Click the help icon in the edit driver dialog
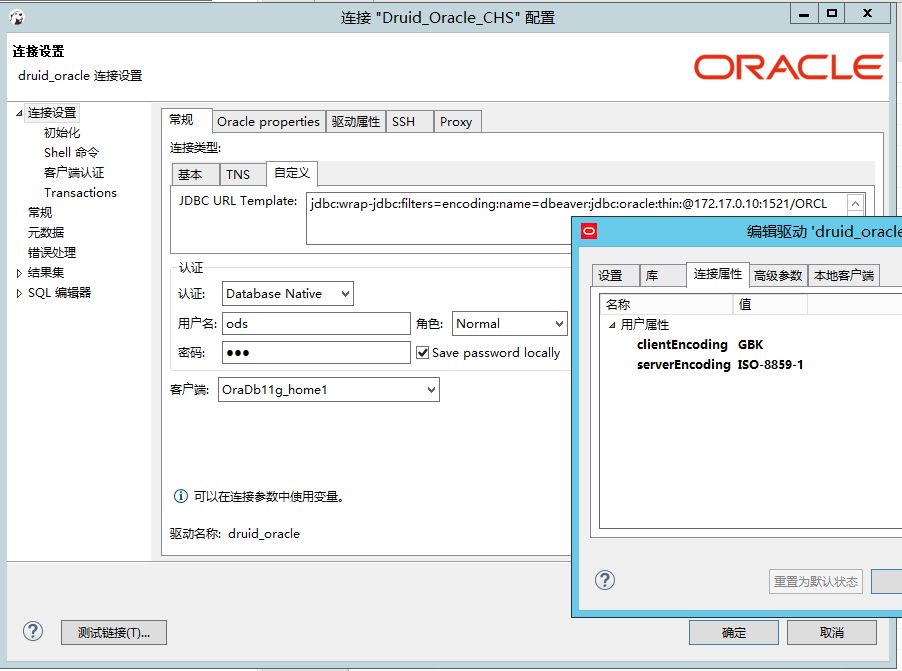902x671 pixels. tap(605, 580)
